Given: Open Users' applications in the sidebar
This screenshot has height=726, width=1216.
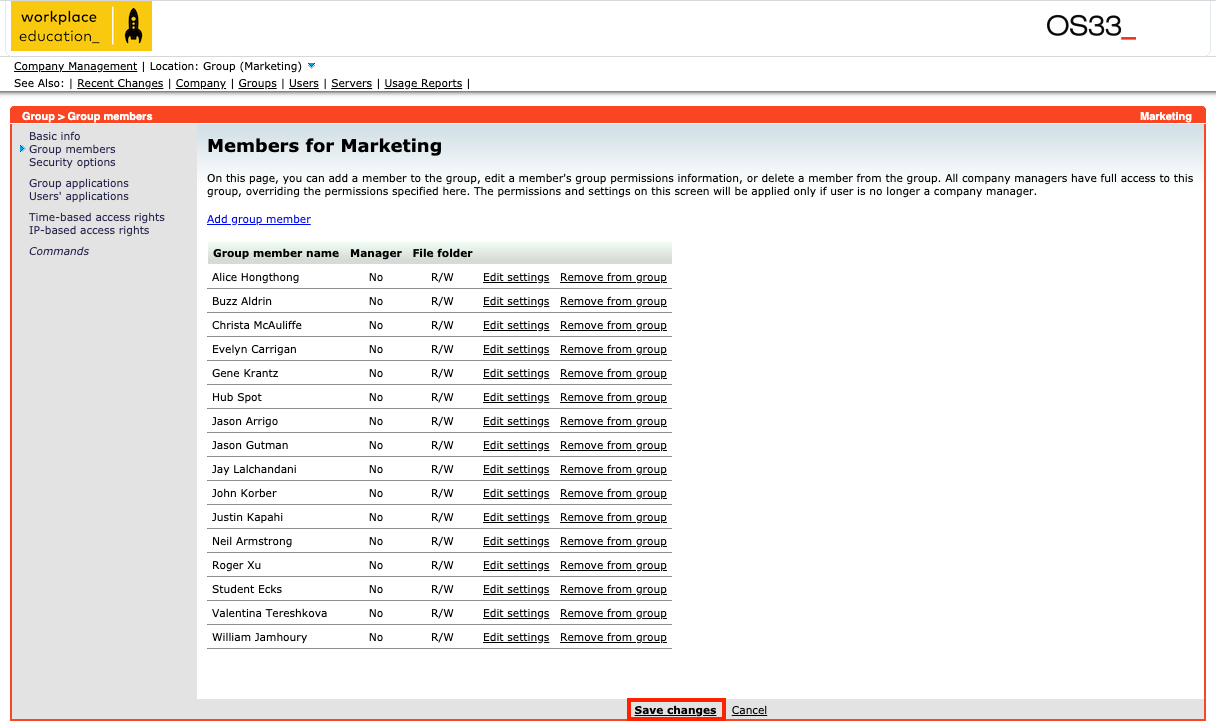Looking at the screenshot, I should 79,196.
